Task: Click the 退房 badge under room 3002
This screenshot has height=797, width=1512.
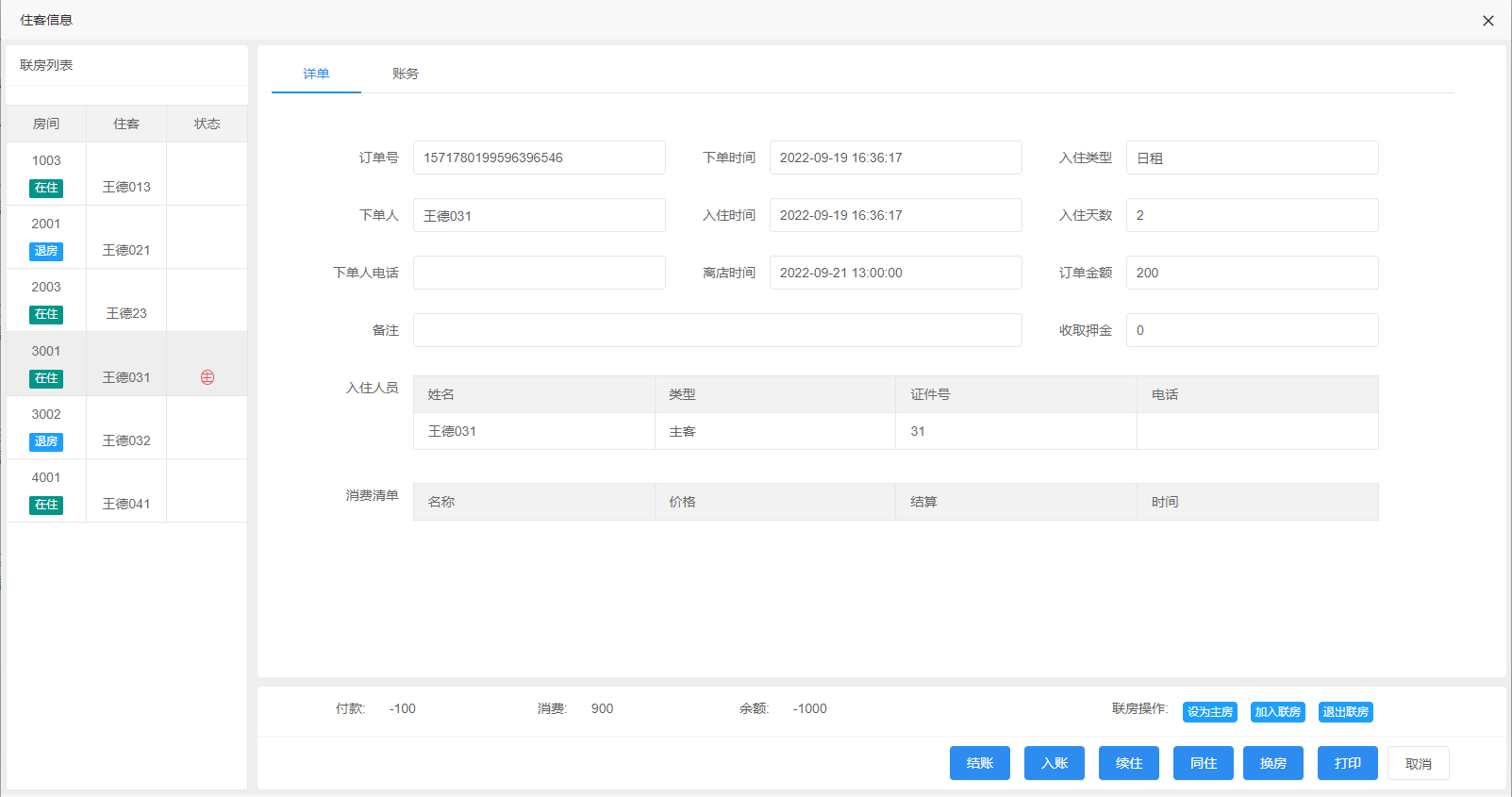Action: (x=46, y=441)
